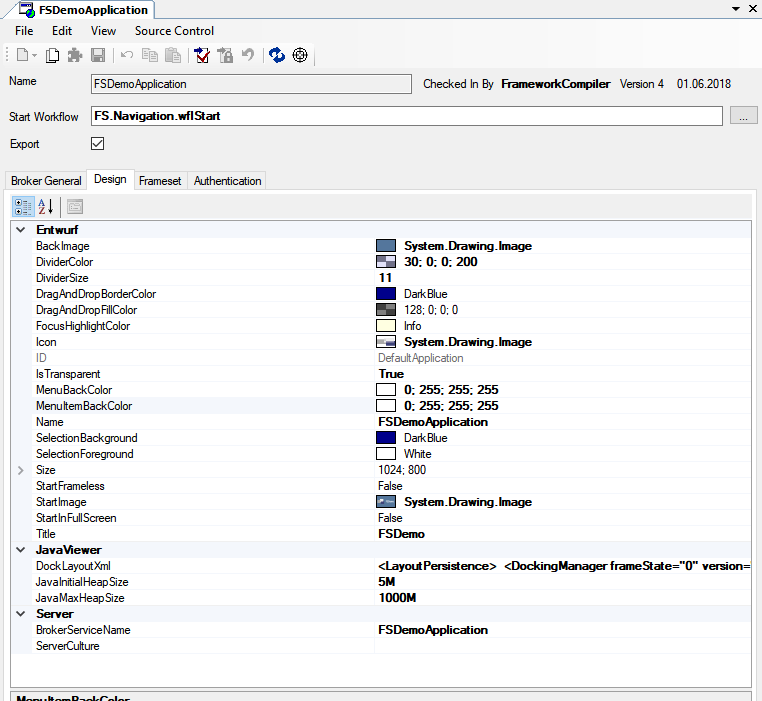Click the Check Out icon with red checkmark
Viewport: 762px width, 701px height.
point(202,55)
